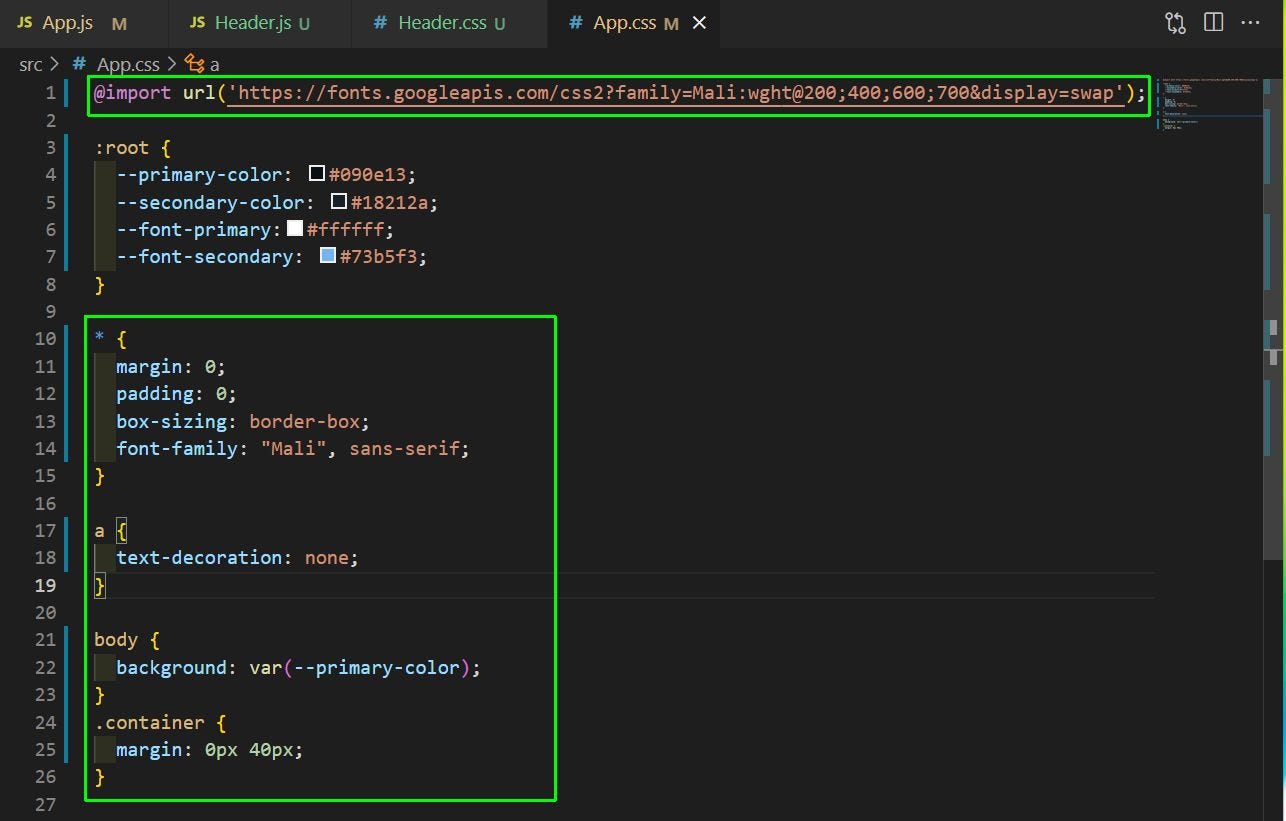
Task: Open color picker for #73b5f3 swatch
Action: (328, 256)
